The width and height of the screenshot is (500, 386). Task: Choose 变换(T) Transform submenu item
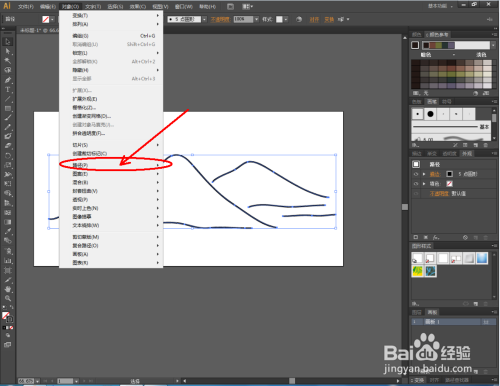pyautogui.click(x=111, y=15)
